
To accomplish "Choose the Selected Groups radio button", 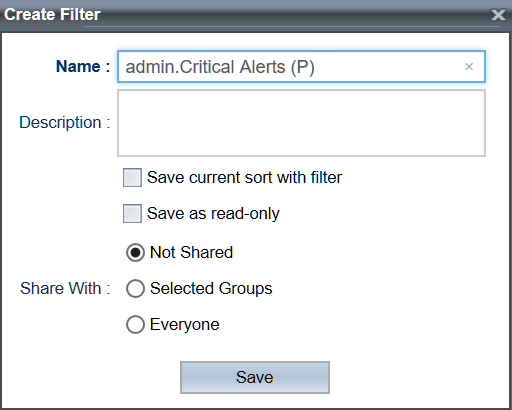I will tap(135, 288).
